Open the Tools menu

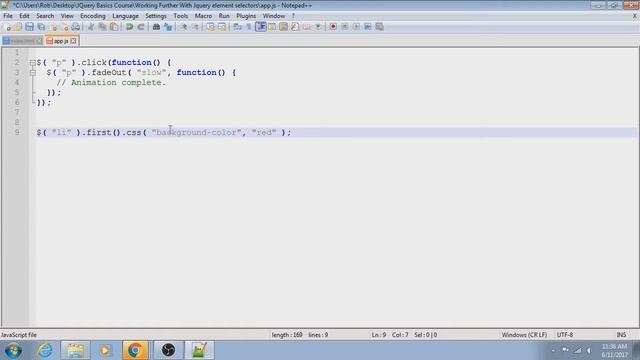(180, 16)
